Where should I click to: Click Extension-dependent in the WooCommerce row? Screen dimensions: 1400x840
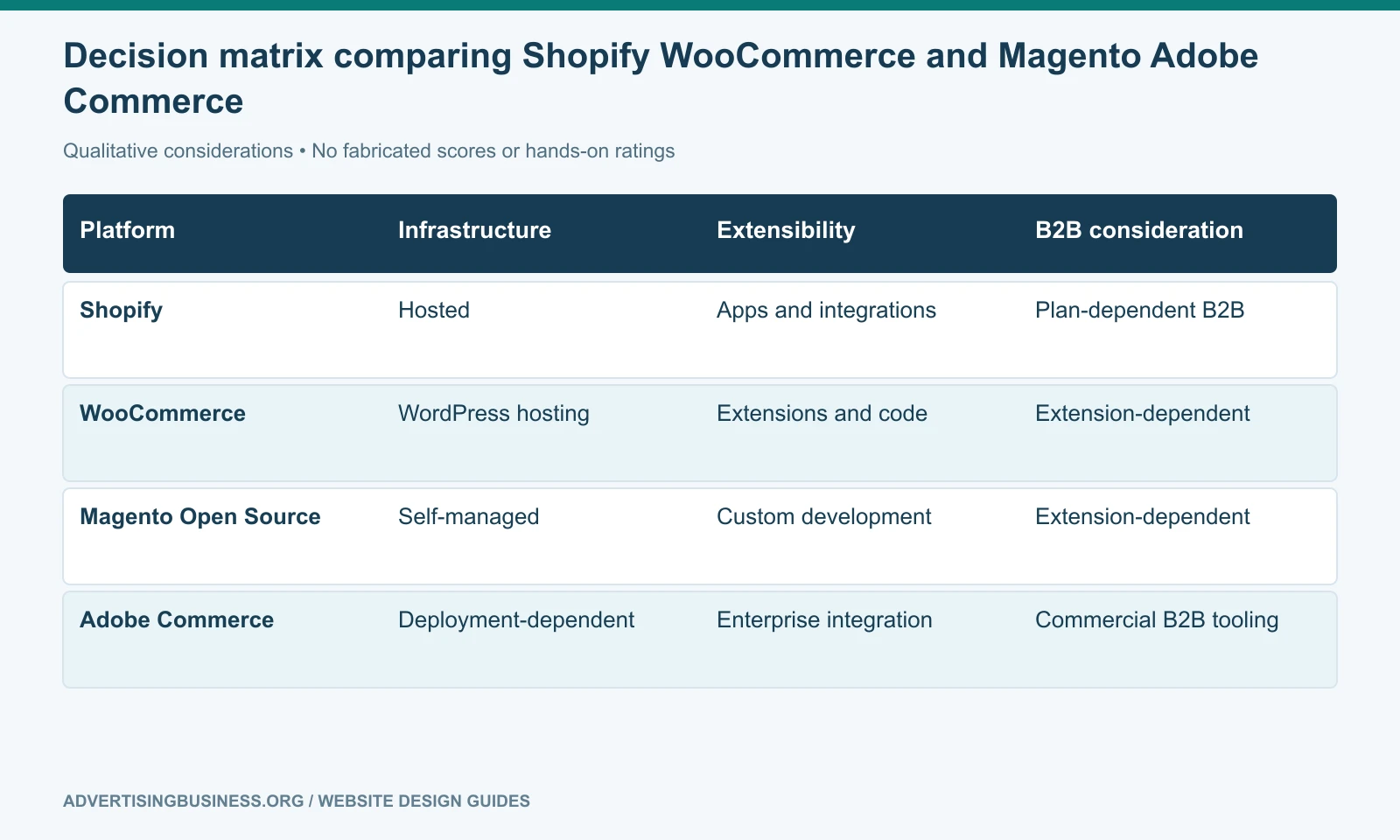click(x=1142, y=414)
